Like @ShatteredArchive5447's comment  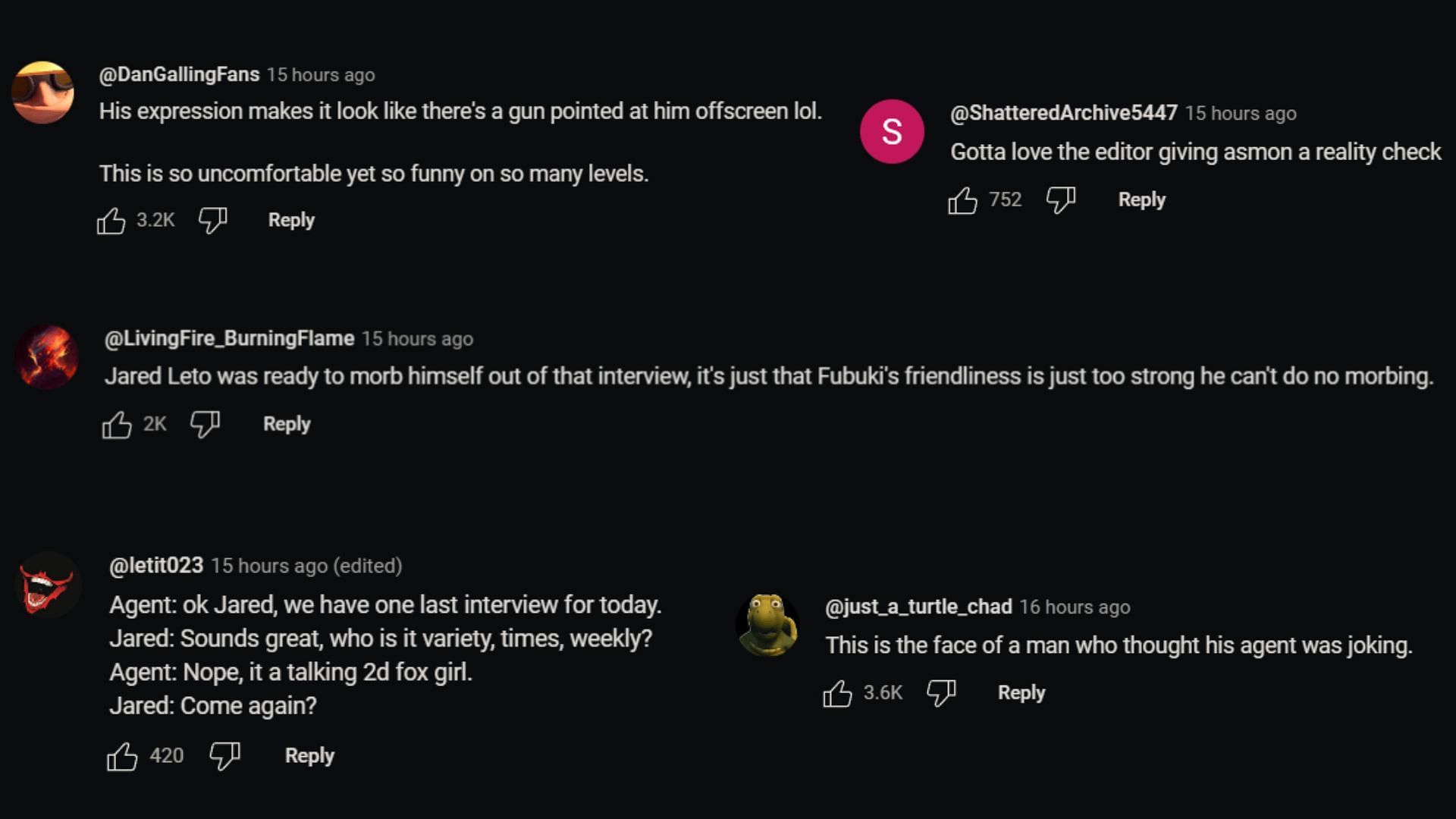962,200
